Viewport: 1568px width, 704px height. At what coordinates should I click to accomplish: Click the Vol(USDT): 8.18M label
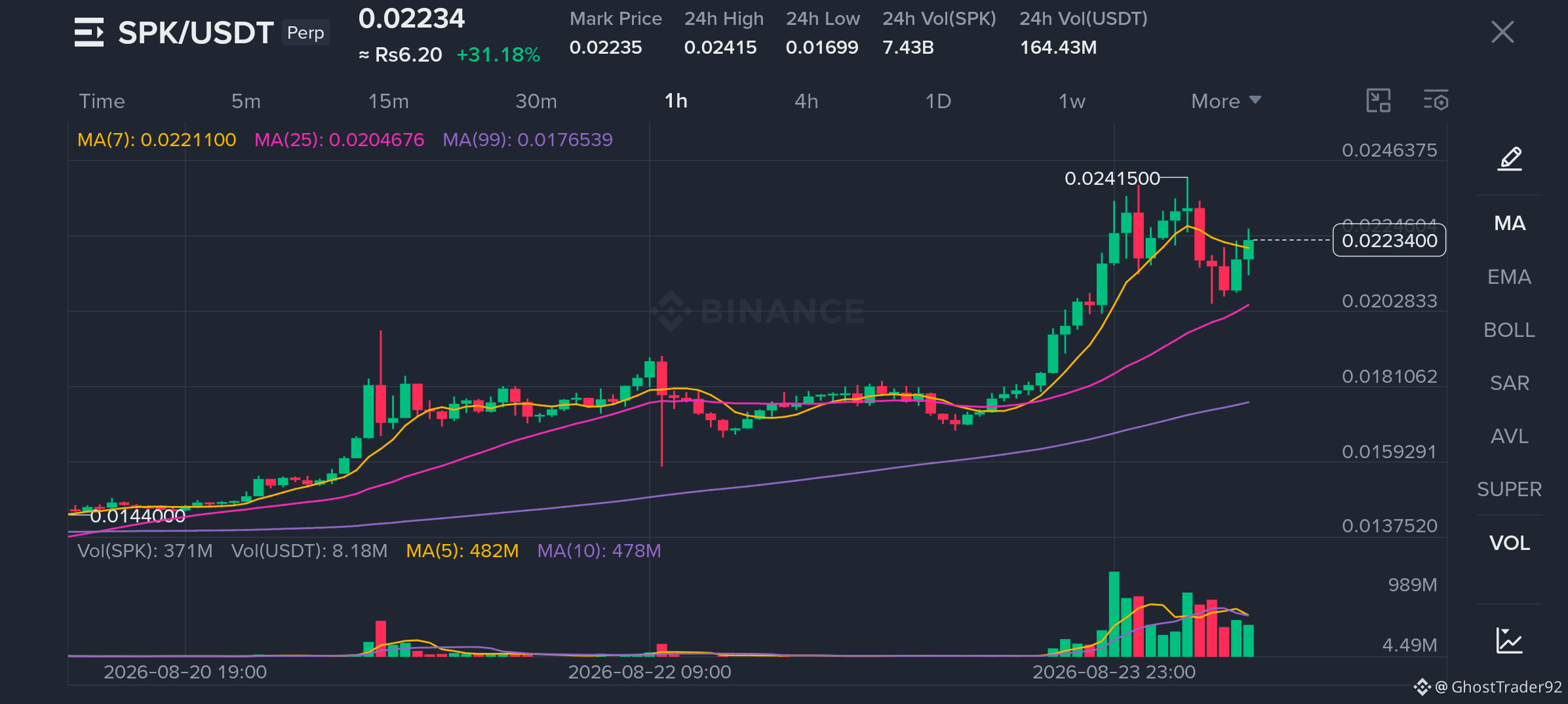click(309, 551)
